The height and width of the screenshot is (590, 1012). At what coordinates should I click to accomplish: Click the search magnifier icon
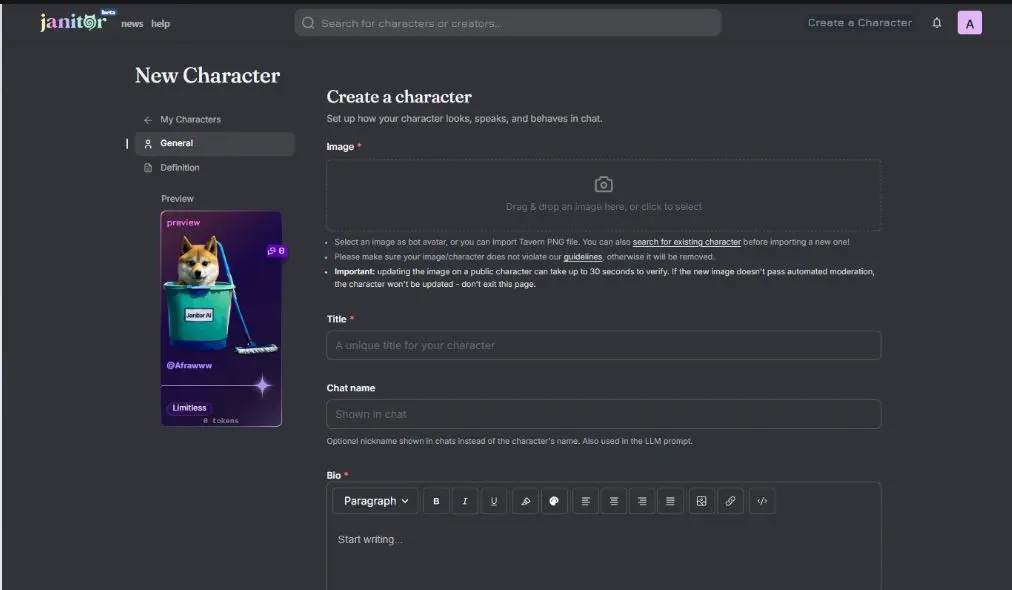tap(308, 23)
